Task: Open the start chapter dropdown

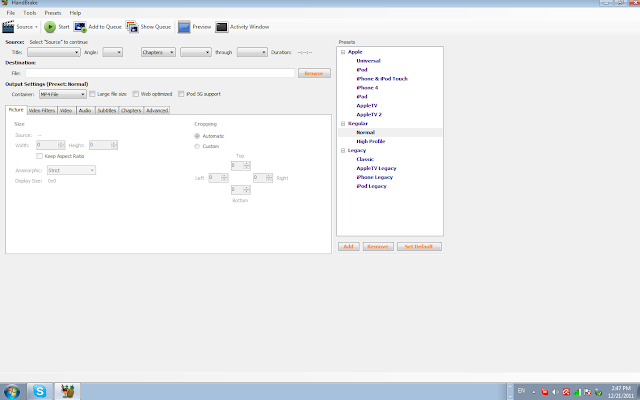Action: [x=196, y=52]
